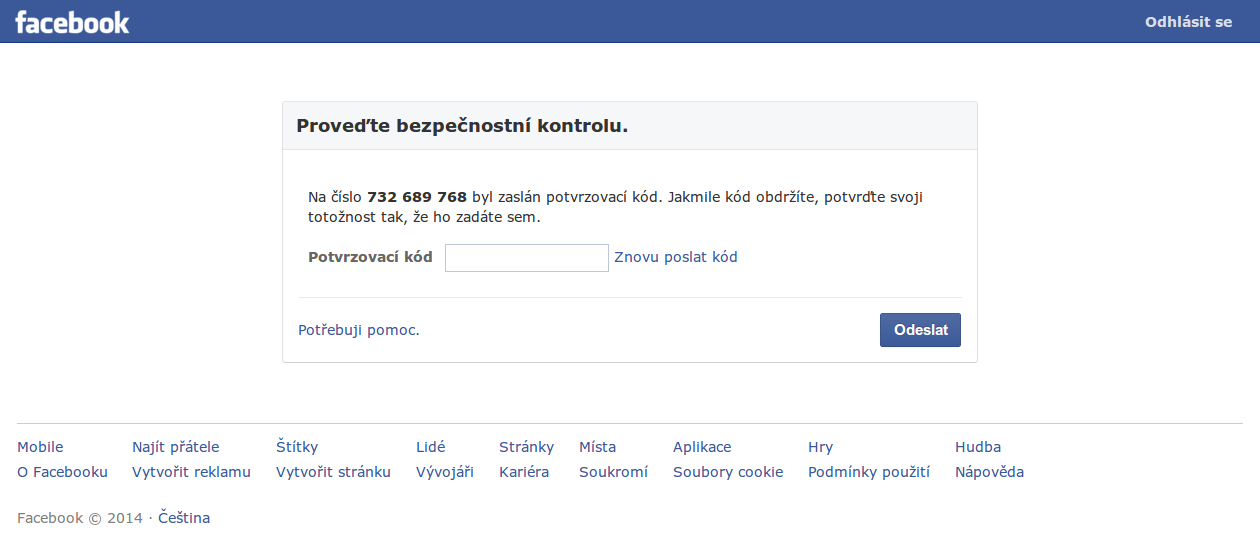Submit with the Odeslat button
This screenshot has width=1260, height=535.
(920, 330)
